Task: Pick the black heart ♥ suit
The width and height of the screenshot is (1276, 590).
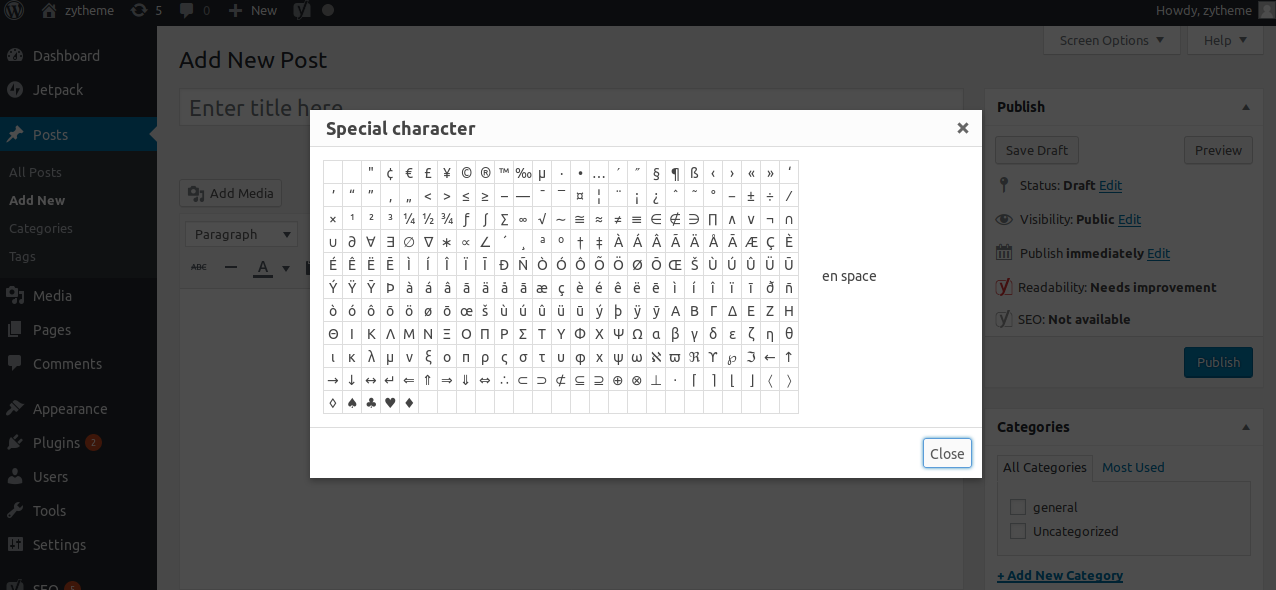Action: pyautogui.click(x=390, y=403)
